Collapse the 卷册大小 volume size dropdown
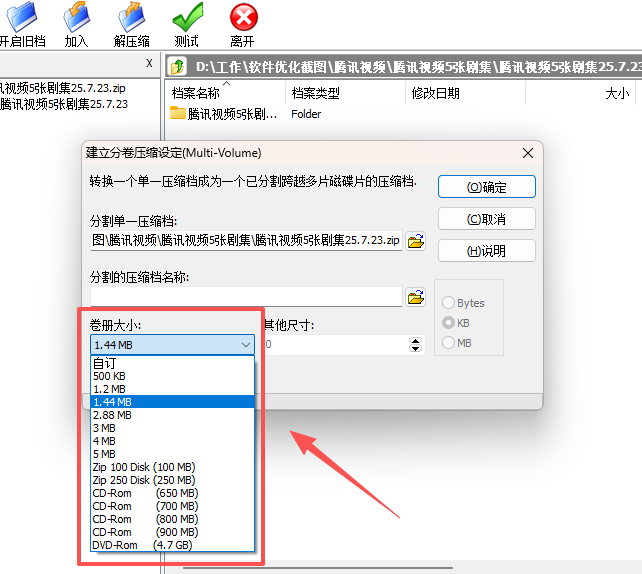The width and height of the screenshot is (642, 574). point(246,345)
